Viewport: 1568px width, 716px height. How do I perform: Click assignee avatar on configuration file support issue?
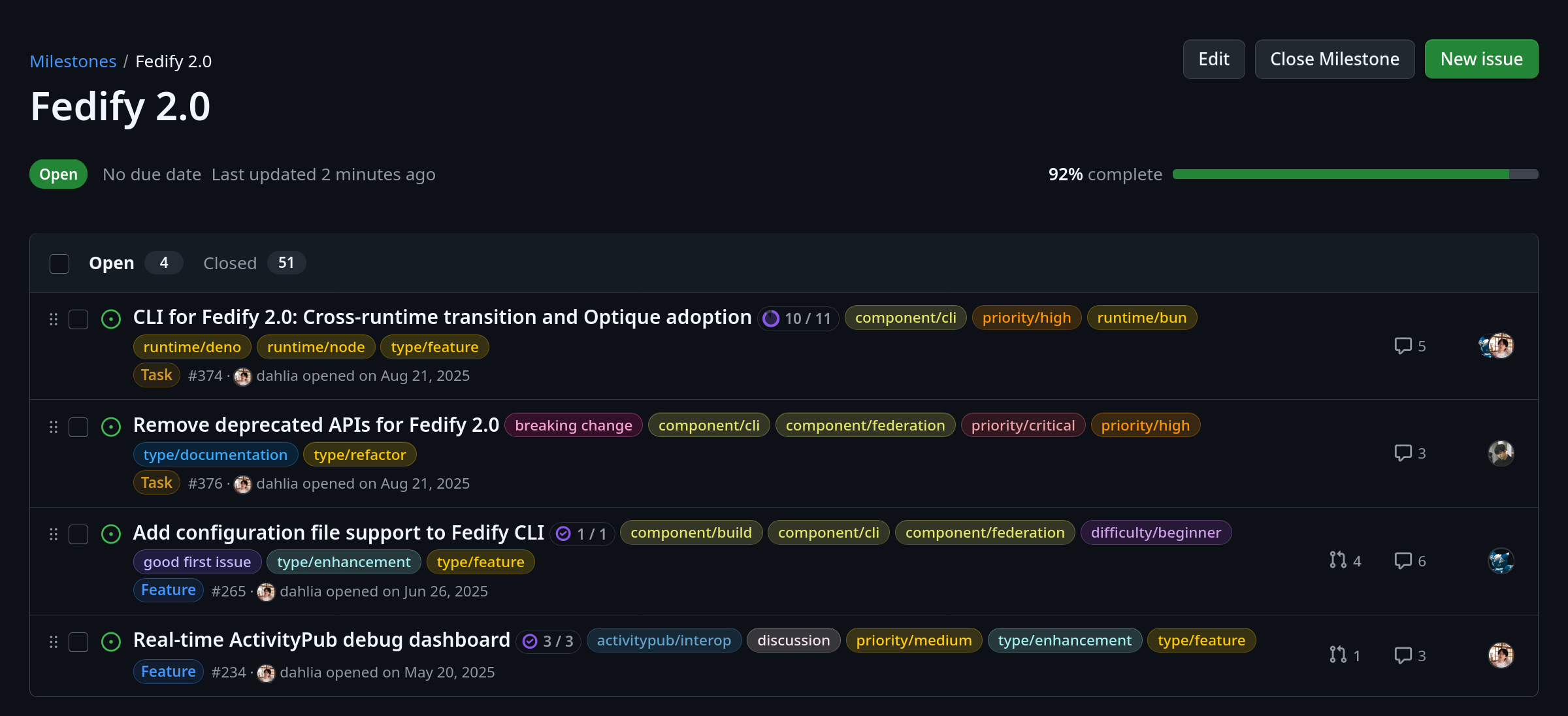(1501, 561)
